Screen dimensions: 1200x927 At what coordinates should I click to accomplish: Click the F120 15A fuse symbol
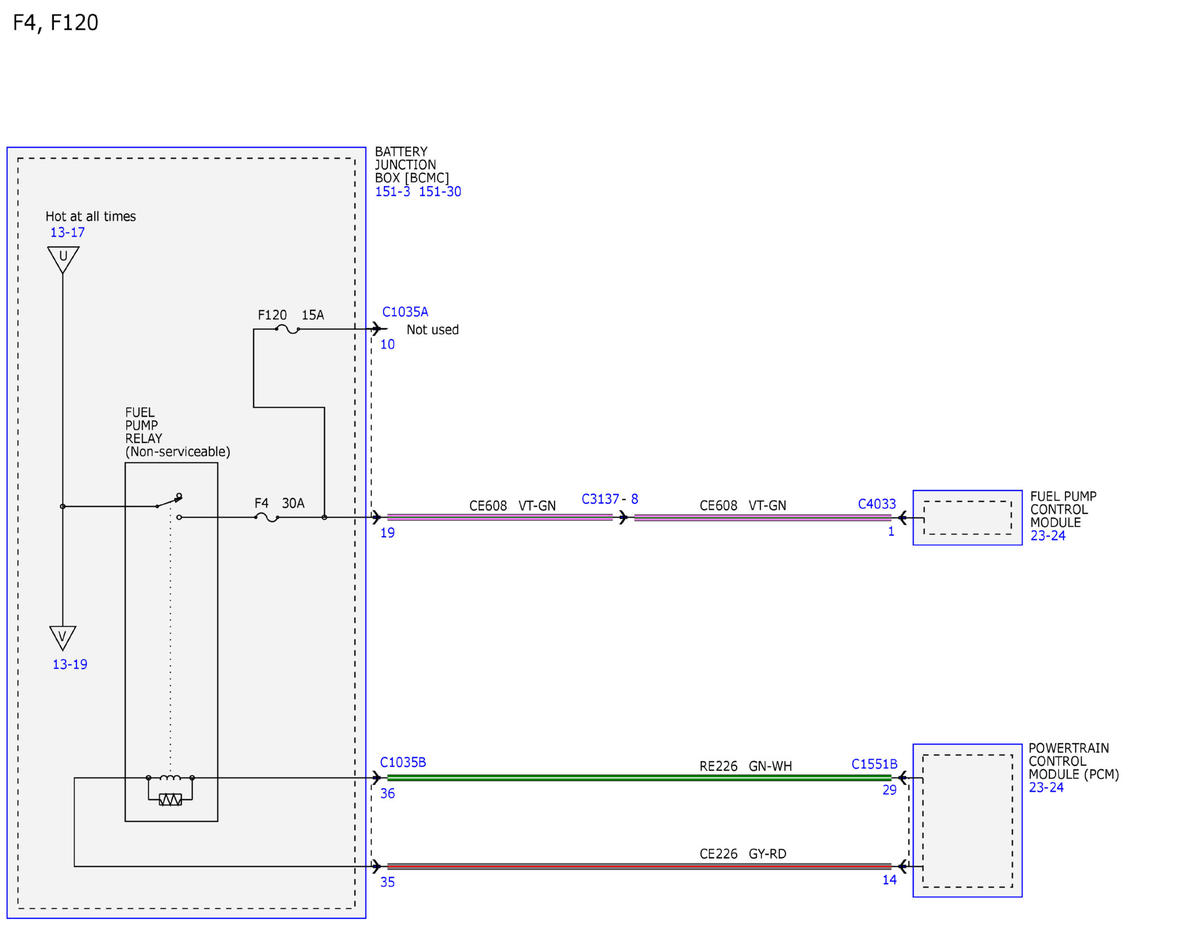(x=286, y=329)
